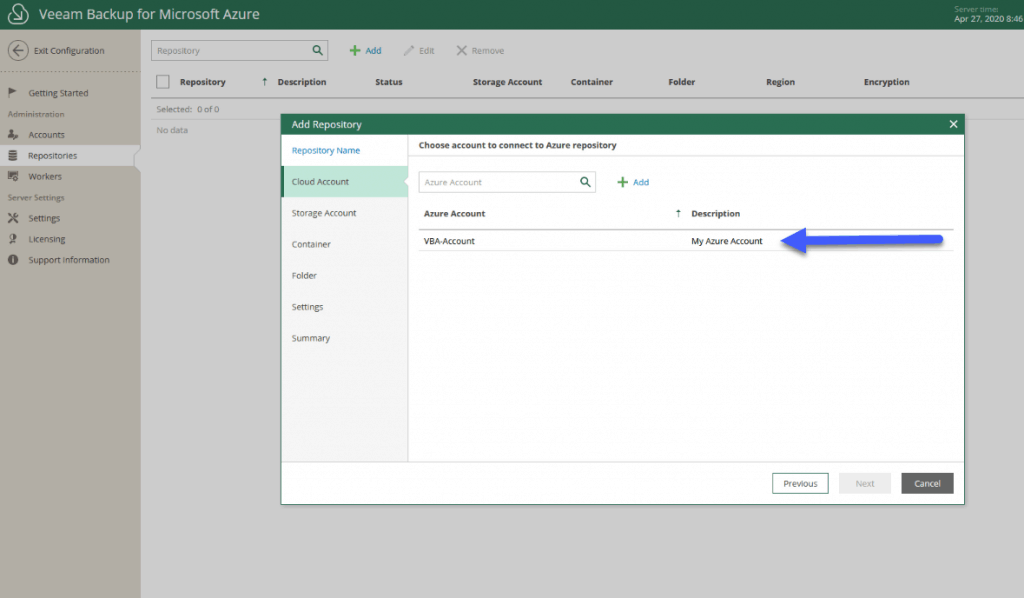The height and width of the screenshot is (598, 1024).
Task: Click Add in the repositories toolbar
Action: click(366, 50)
